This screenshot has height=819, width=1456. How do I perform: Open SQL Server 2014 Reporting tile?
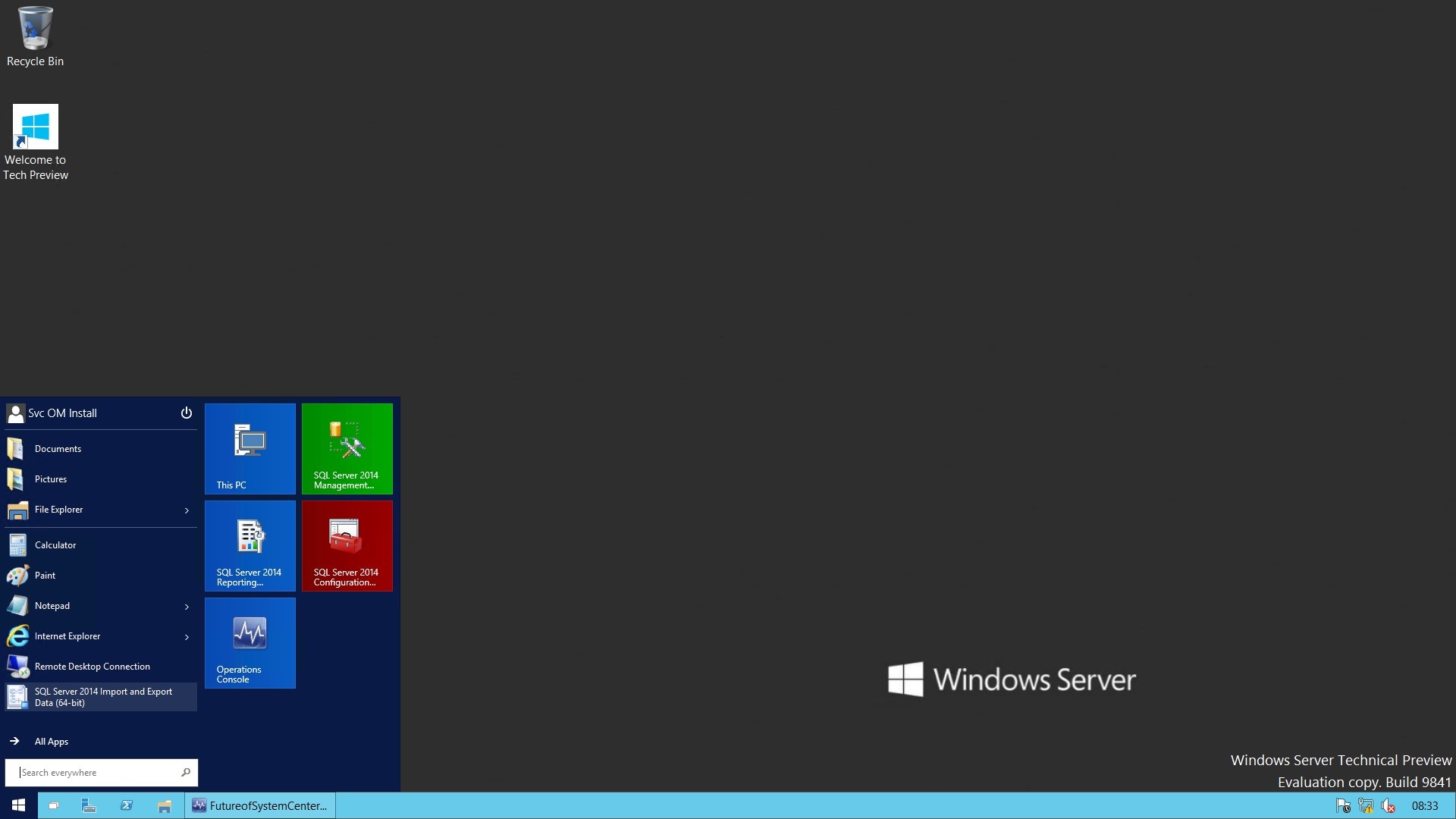pos(250,546)
